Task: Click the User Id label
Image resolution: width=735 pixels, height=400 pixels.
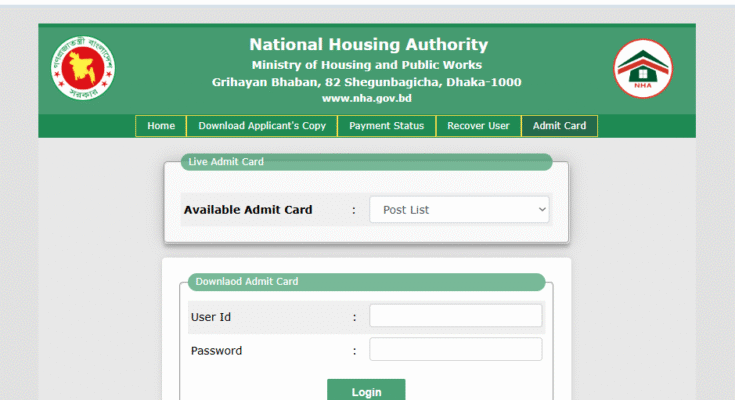Action: point(211,317)
